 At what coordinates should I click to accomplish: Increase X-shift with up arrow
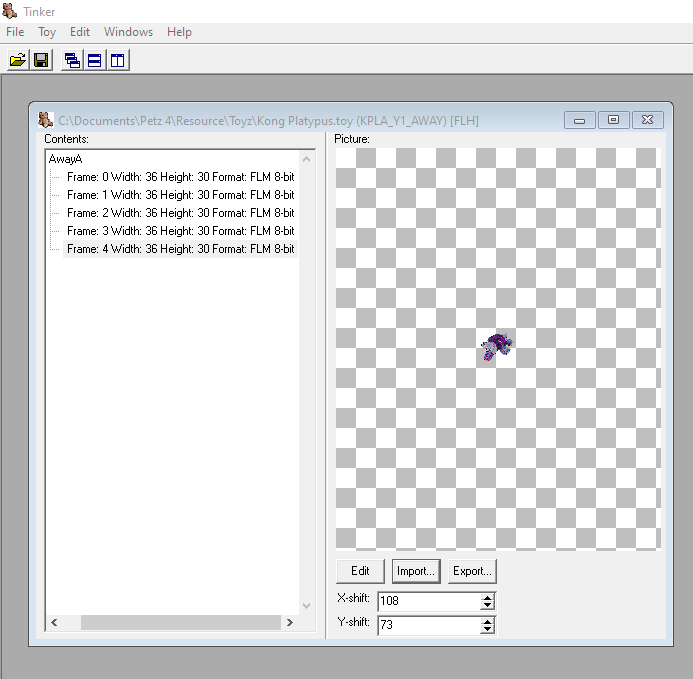[x=487, y=597]
